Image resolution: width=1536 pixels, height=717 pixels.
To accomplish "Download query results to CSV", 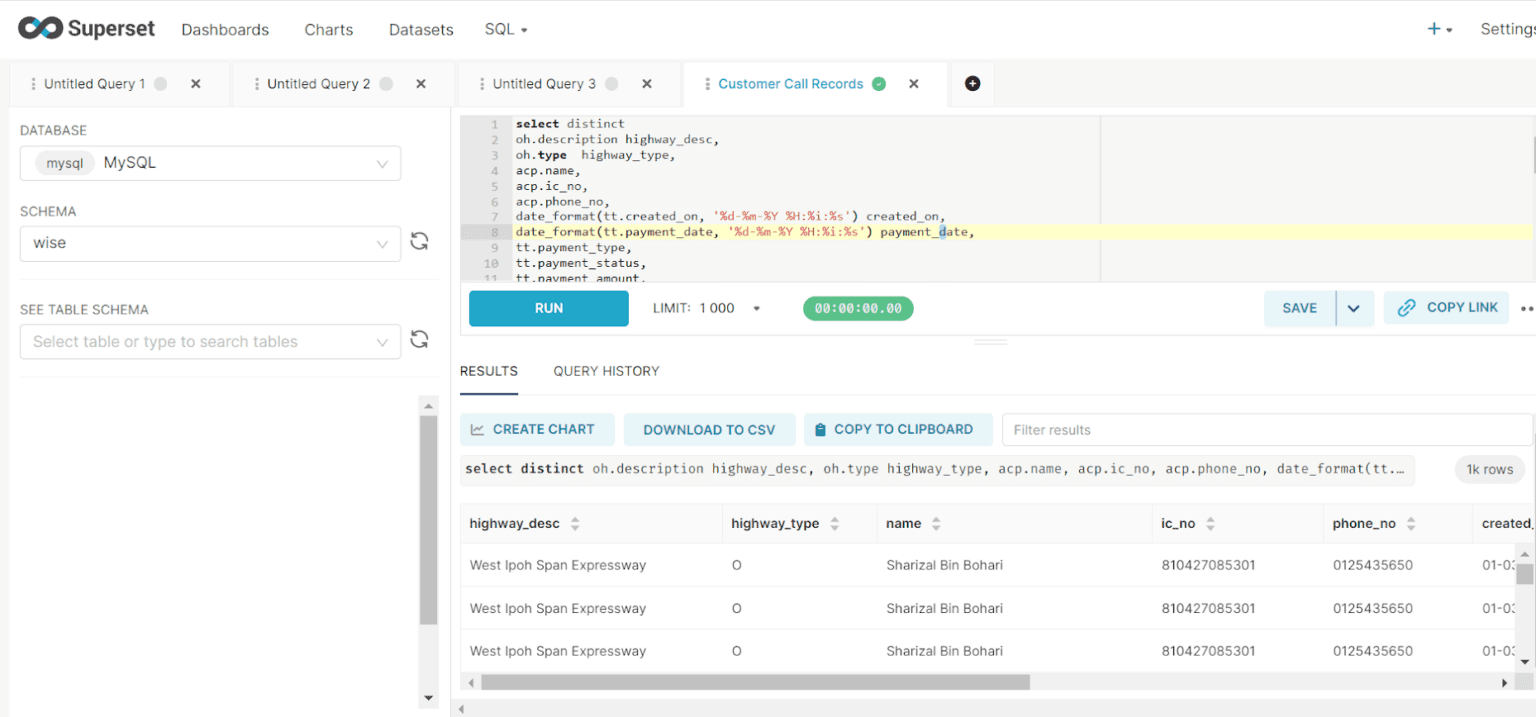I will (x=709, y=429).
